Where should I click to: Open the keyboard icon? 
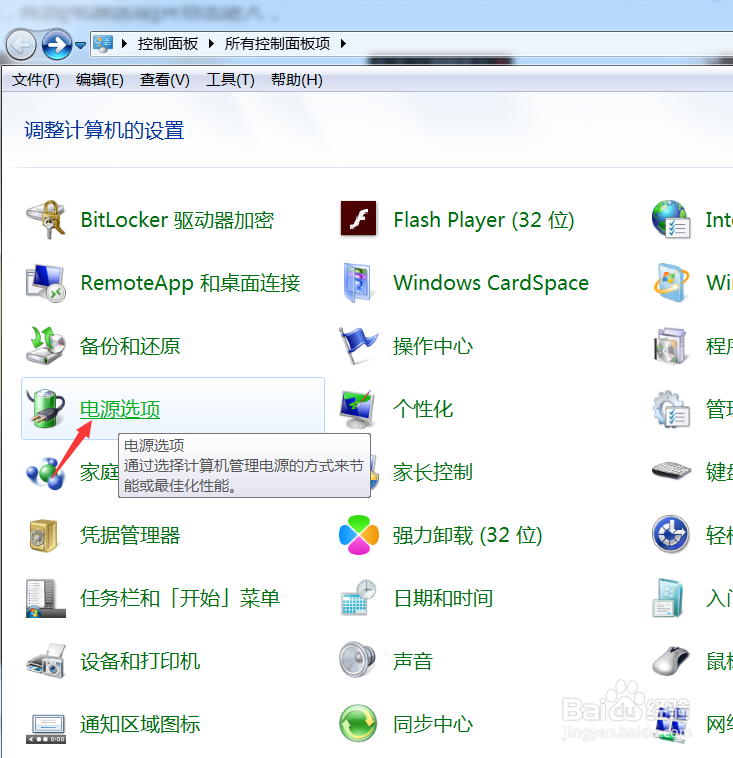(x=671, y=470)
